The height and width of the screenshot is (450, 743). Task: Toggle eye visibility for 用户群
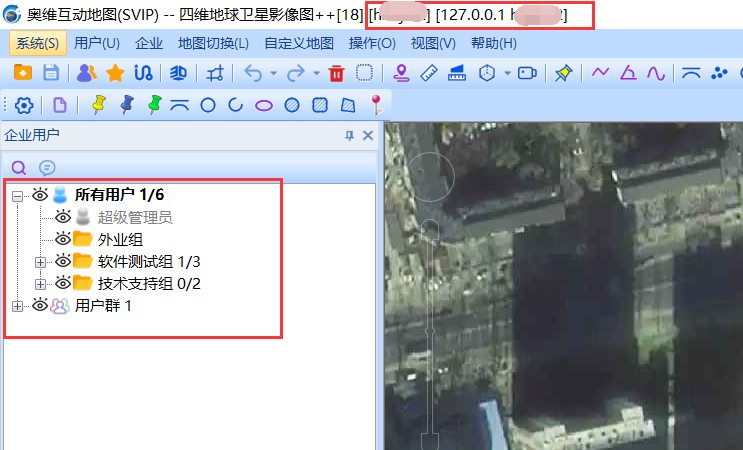40,305
